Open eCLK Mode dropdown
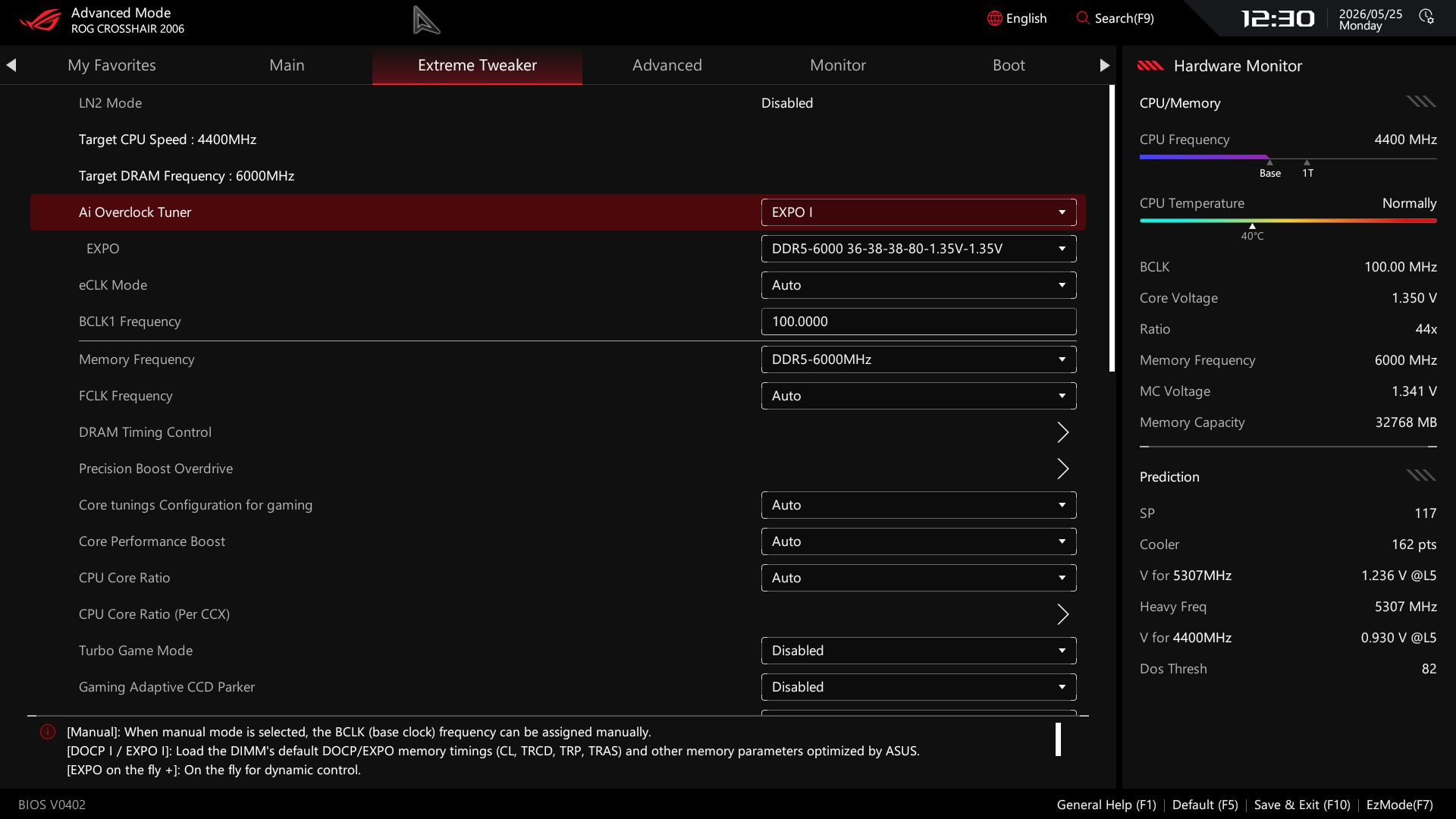 [918, 285]
